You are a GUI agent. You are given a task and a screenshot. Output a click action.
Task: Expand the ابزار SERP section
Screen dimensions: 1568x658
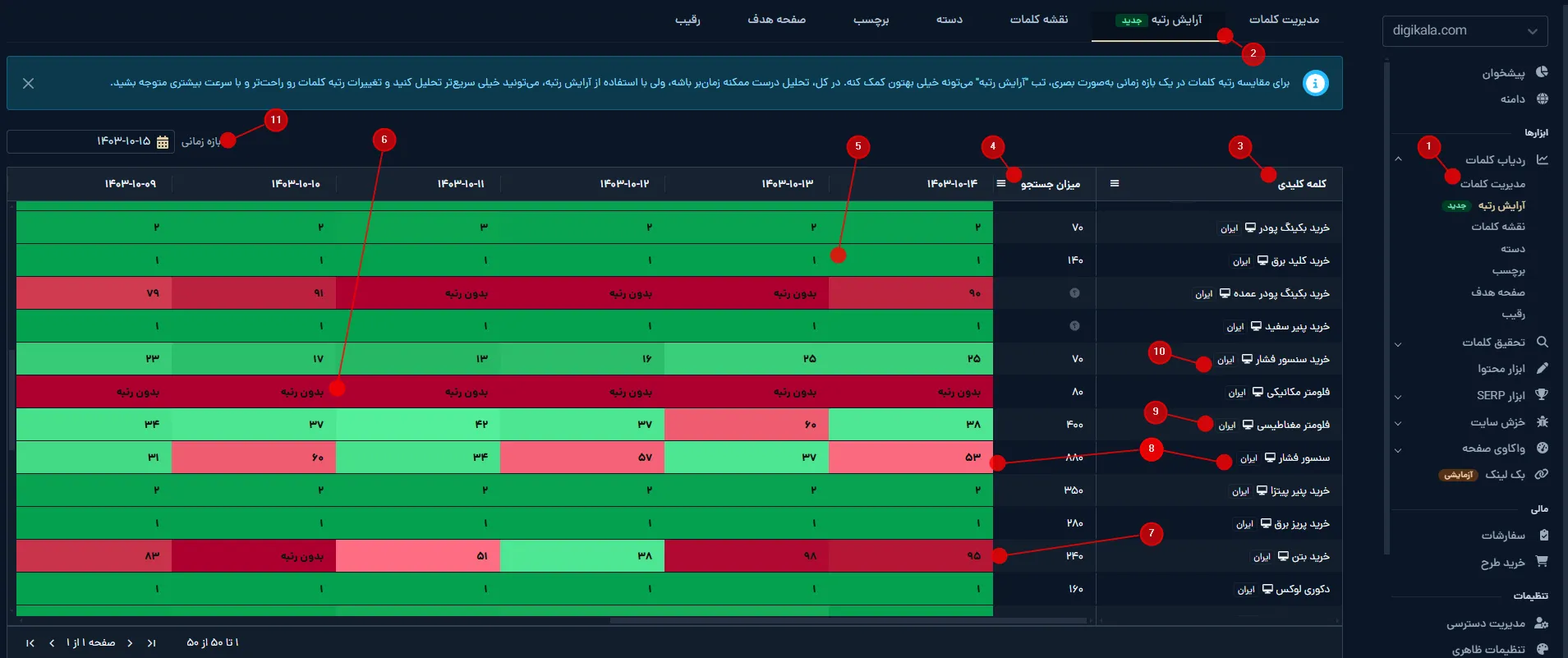click(1398, 397)
